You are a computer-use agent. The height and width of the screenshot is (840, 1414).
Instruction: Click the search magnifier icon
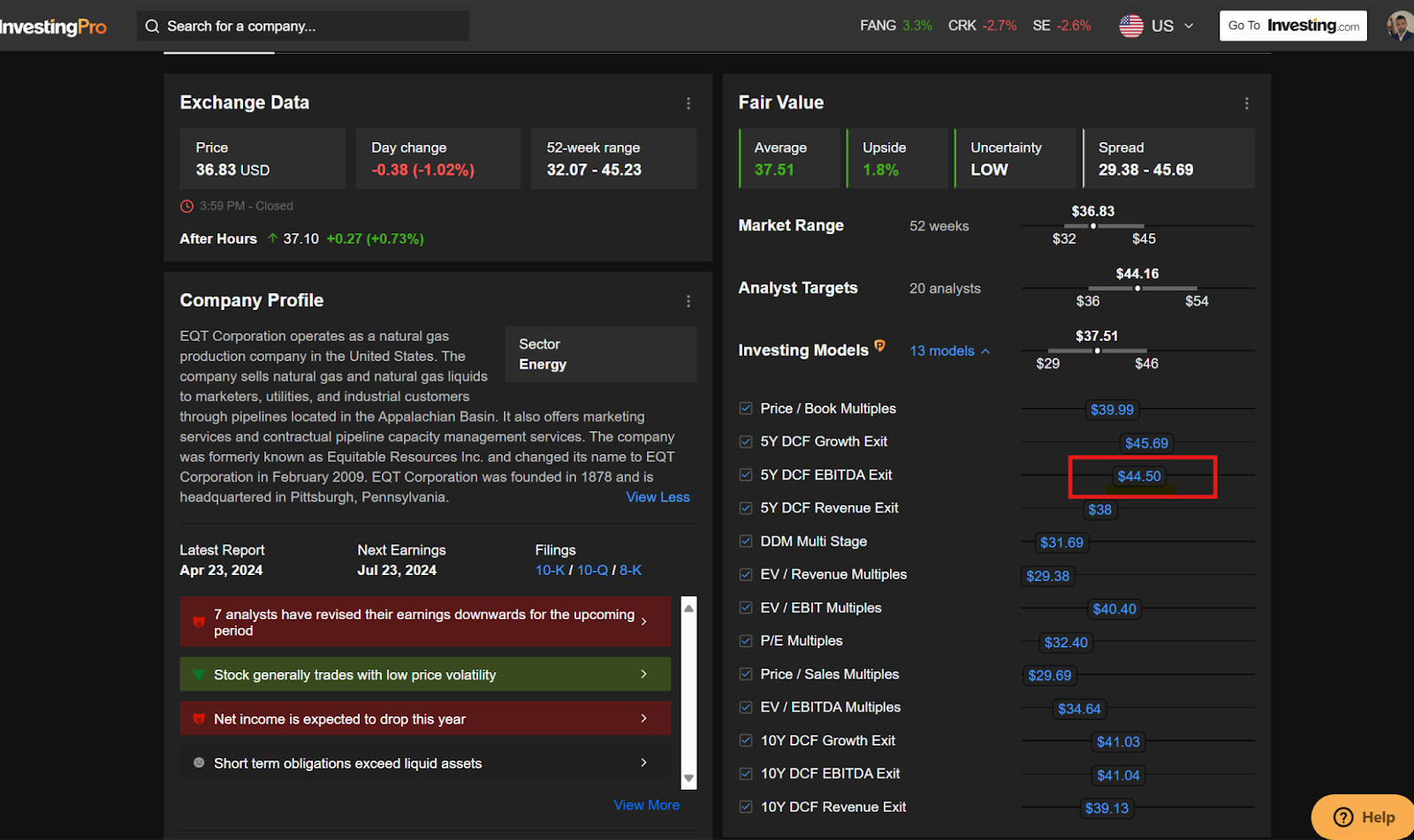152,26
